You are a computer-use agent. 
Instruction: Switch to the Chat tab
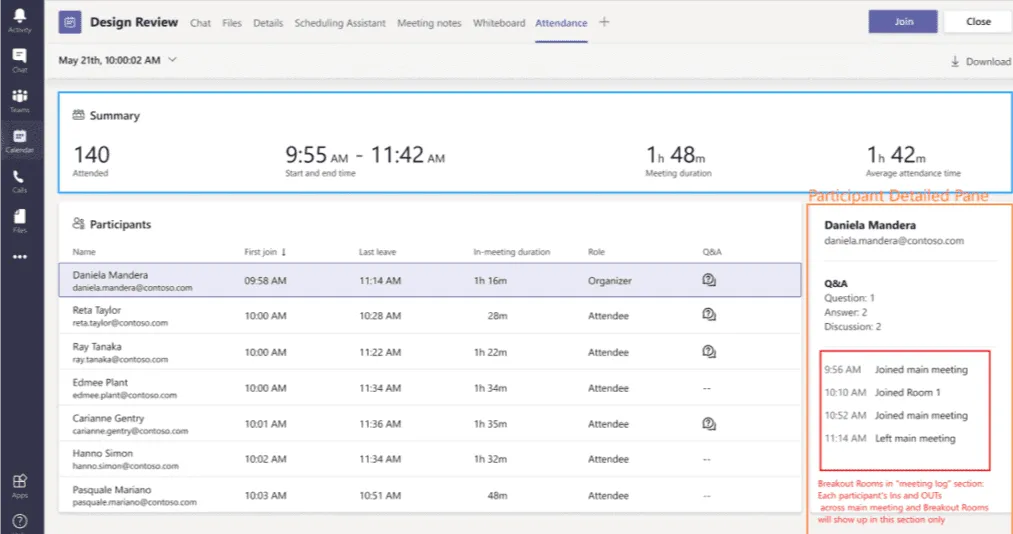[x=200, y=23]
